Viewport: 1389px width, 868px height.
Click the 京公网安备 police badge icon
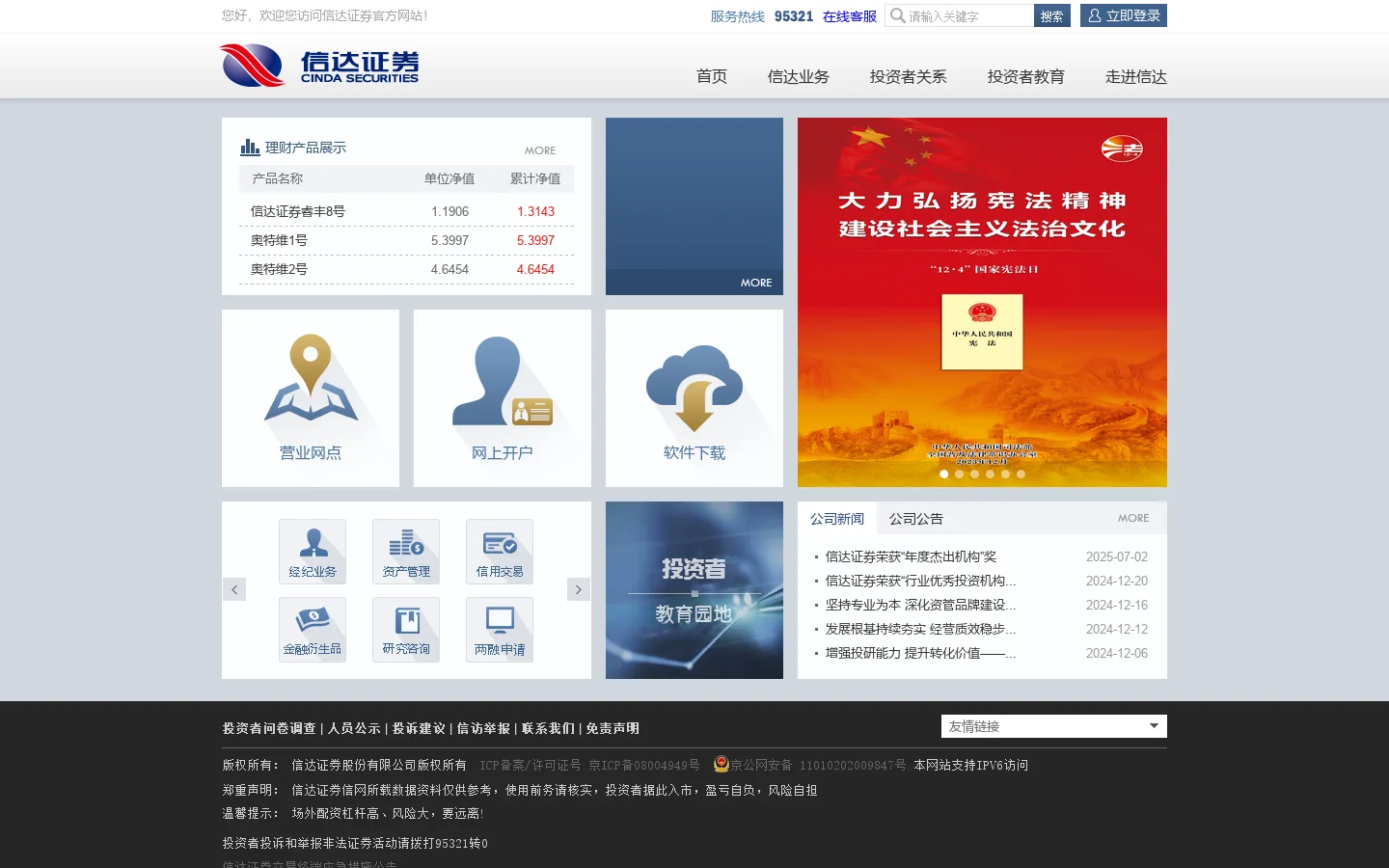(721, 764)
